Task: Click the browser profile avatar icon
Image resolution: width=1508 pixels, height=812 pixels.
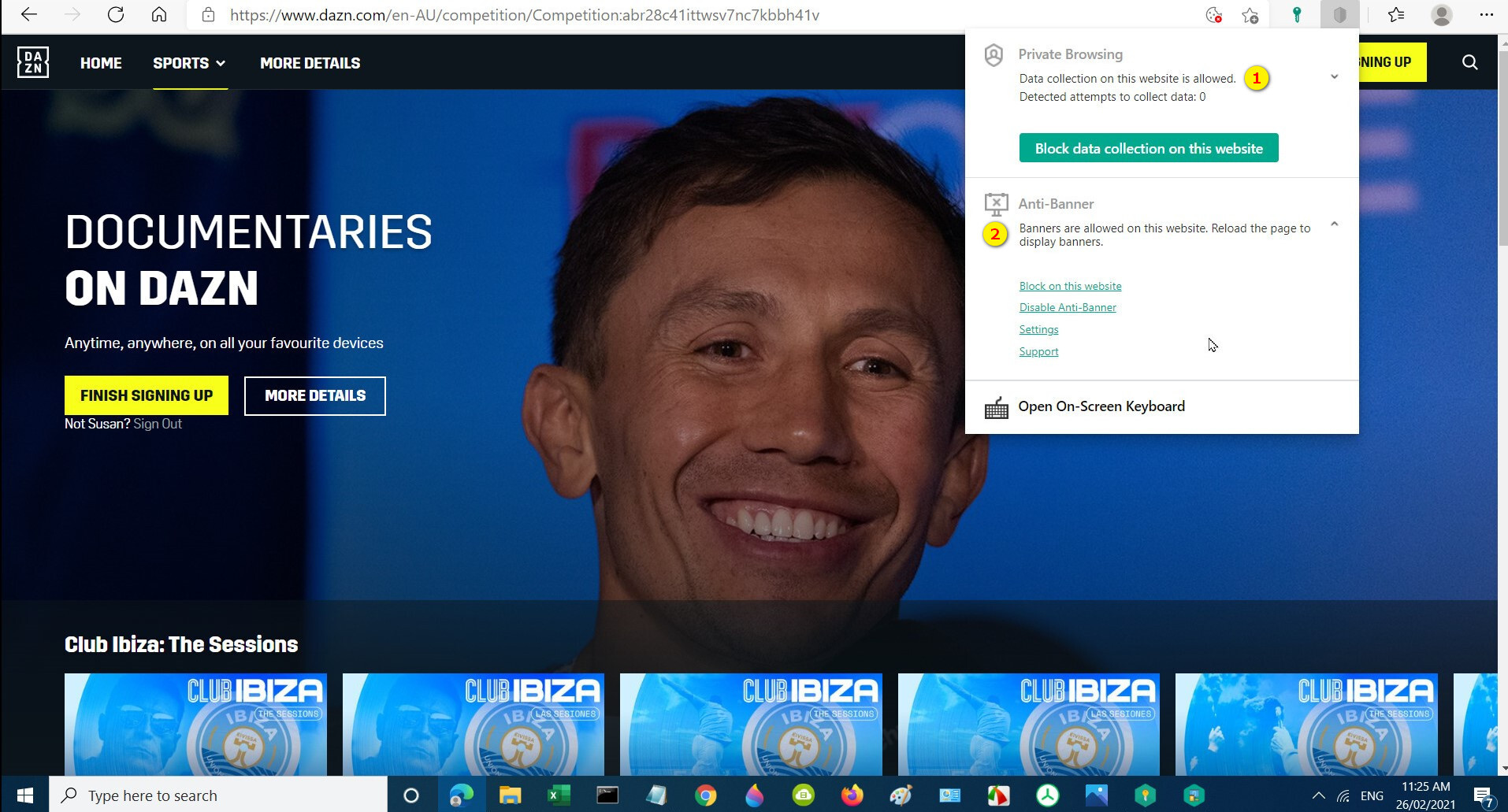Action: tap(1441, 15)
